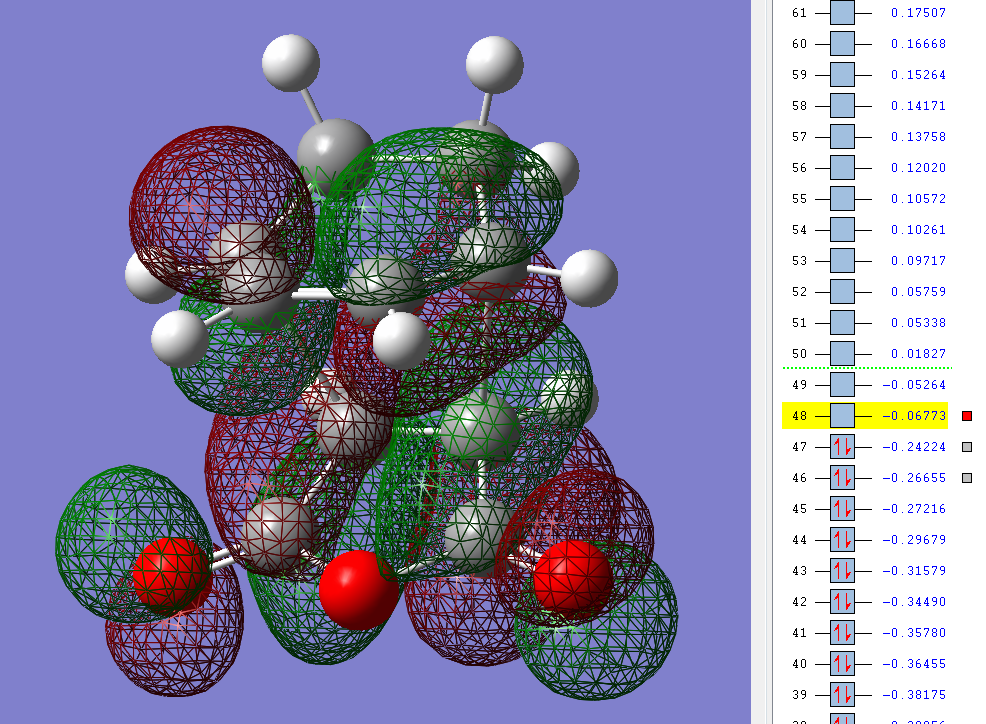Click the center bottom red oxygen atom
Image resolution: width=986 pixels, height=724 pixels.
pos(358,590)
